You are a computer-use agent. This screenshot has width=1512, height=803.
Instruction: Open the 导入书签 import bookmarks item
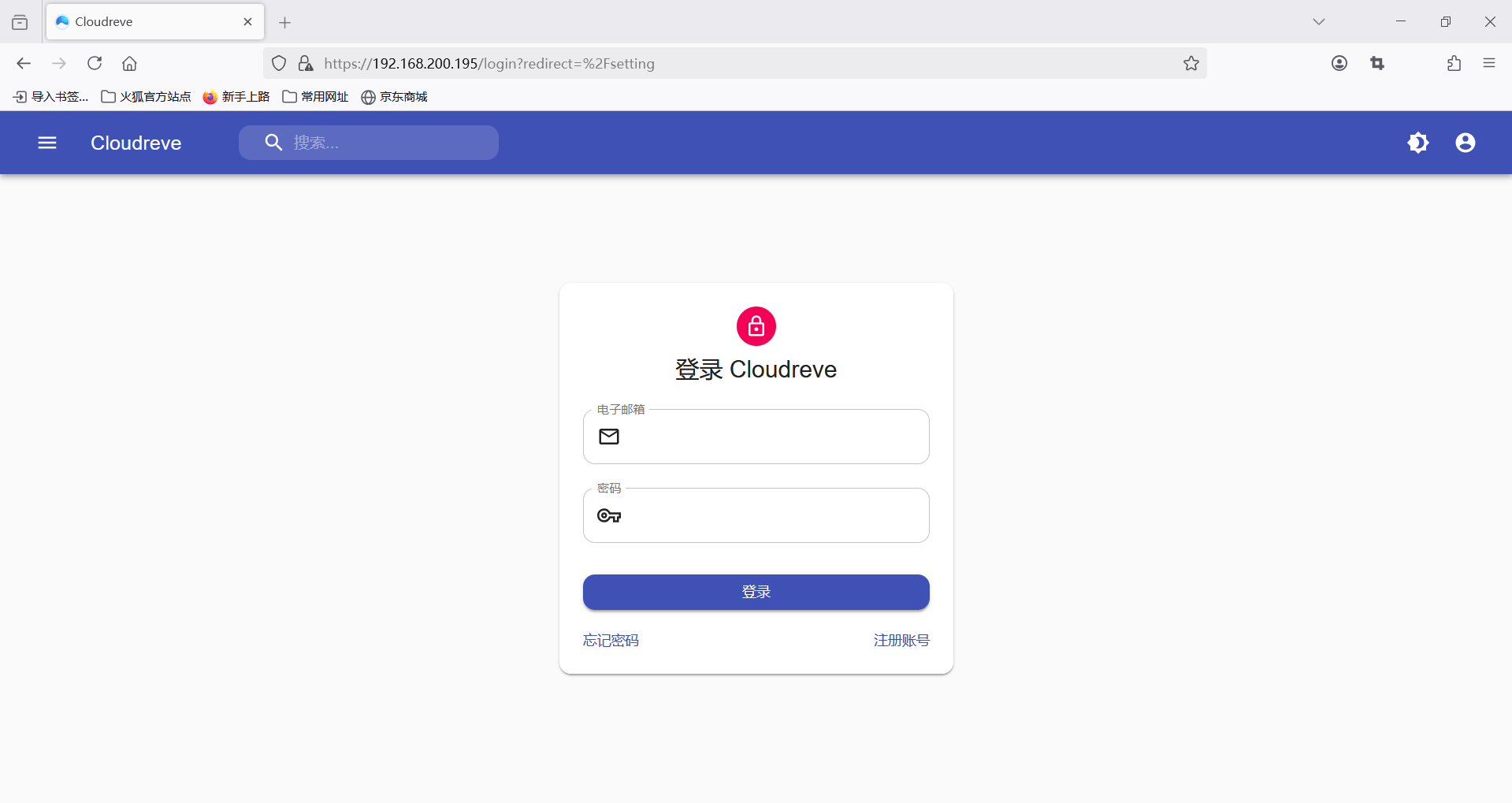click(x=50, y=96)
